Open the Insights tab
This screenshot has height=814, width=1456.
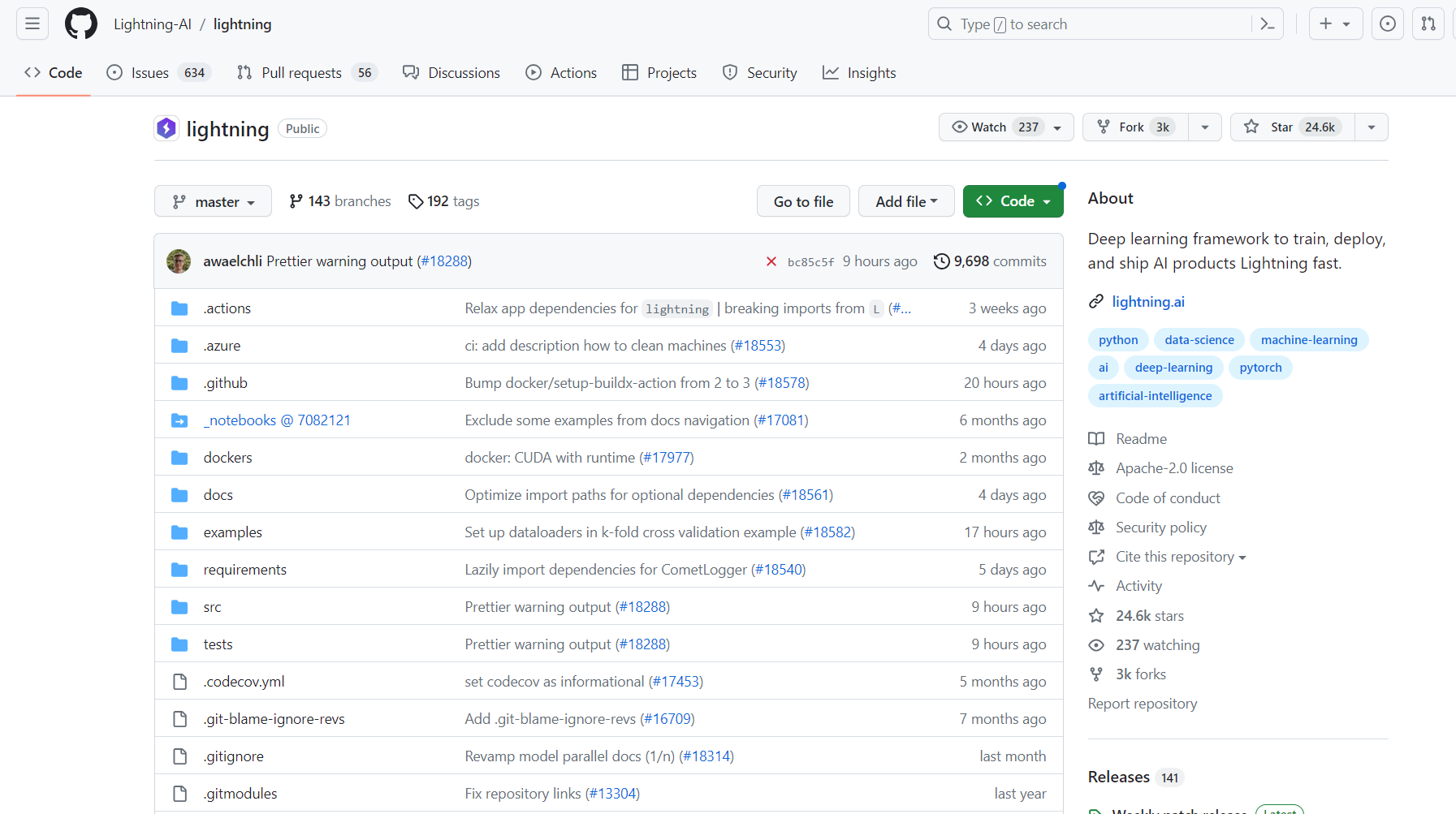(x=858, y=72)
